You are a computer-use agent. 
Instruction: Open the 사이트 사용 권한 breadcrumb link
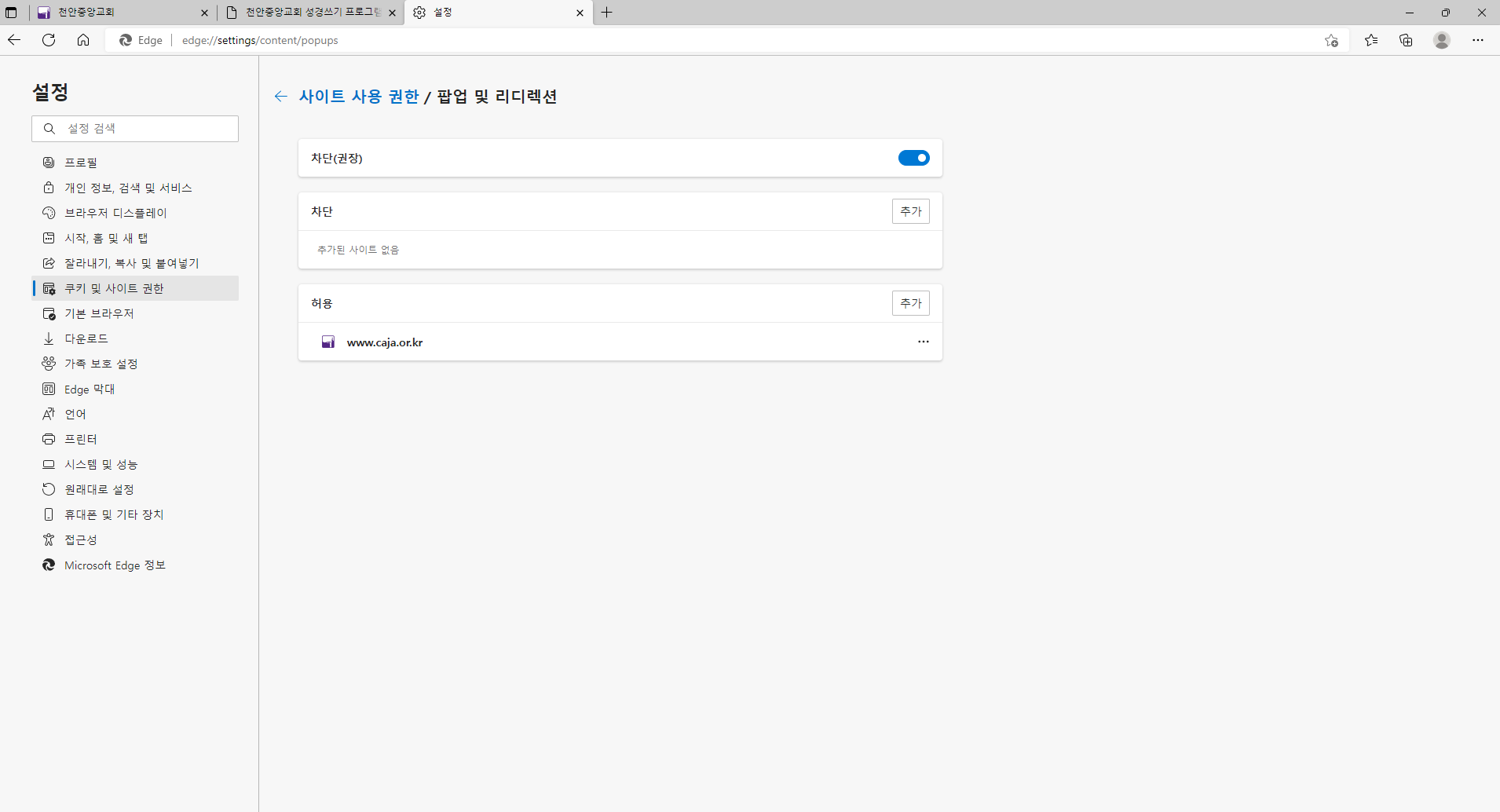(x=359, y=97)
